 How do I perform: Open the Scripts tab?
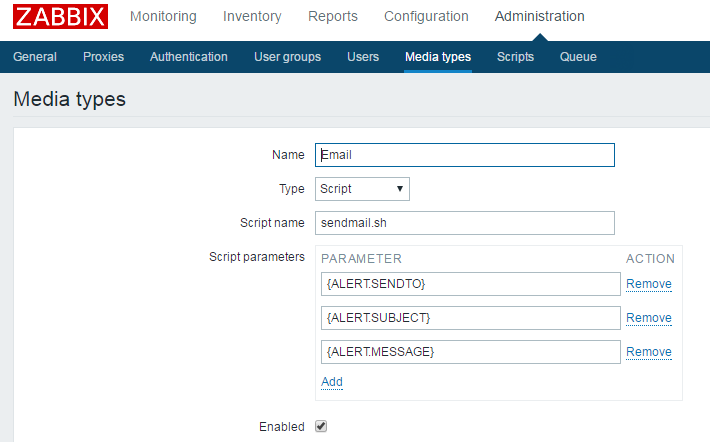tap(515, 57)
